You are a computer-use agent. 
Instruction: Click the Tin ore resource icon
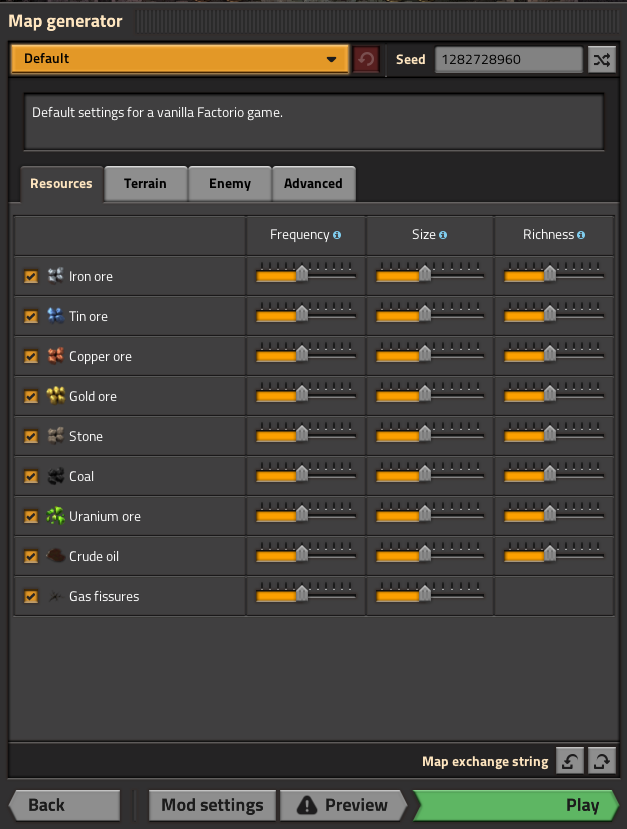tap(56, 316)
